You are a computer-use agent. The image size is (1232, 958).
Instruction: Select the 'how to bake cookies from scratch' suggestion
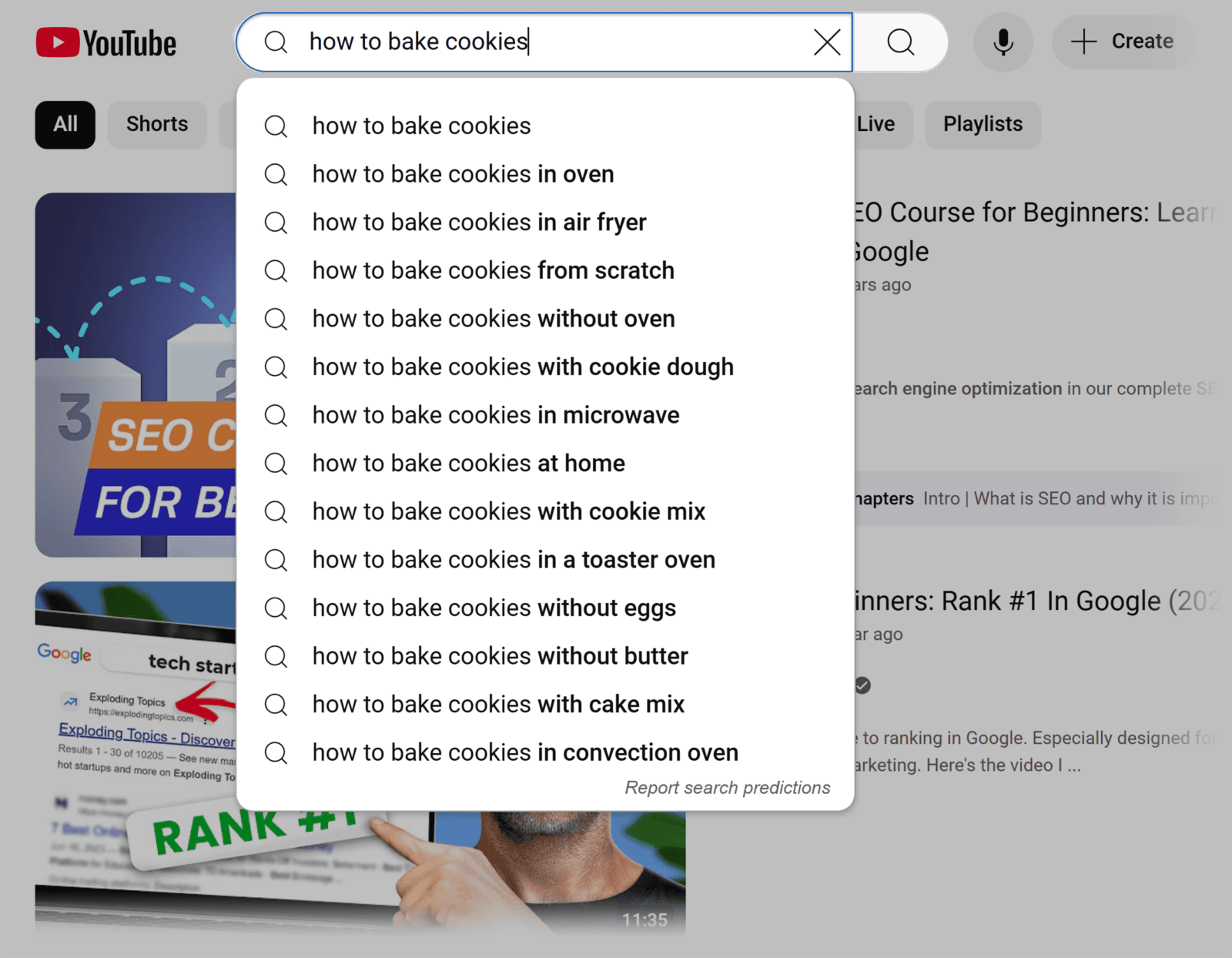click(493, 270)
